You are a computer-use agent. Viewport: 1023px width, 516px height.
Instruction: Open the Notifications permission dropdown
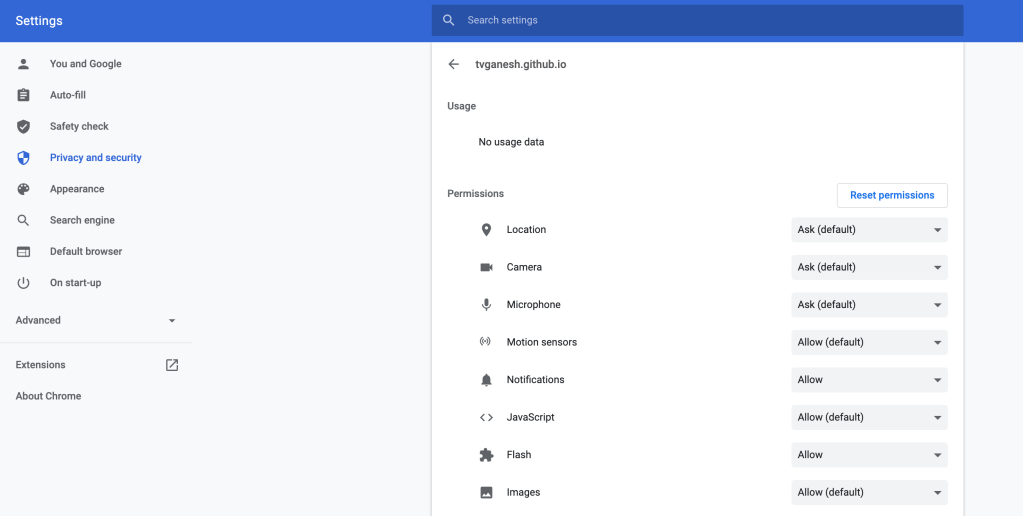tap(868, 380)
